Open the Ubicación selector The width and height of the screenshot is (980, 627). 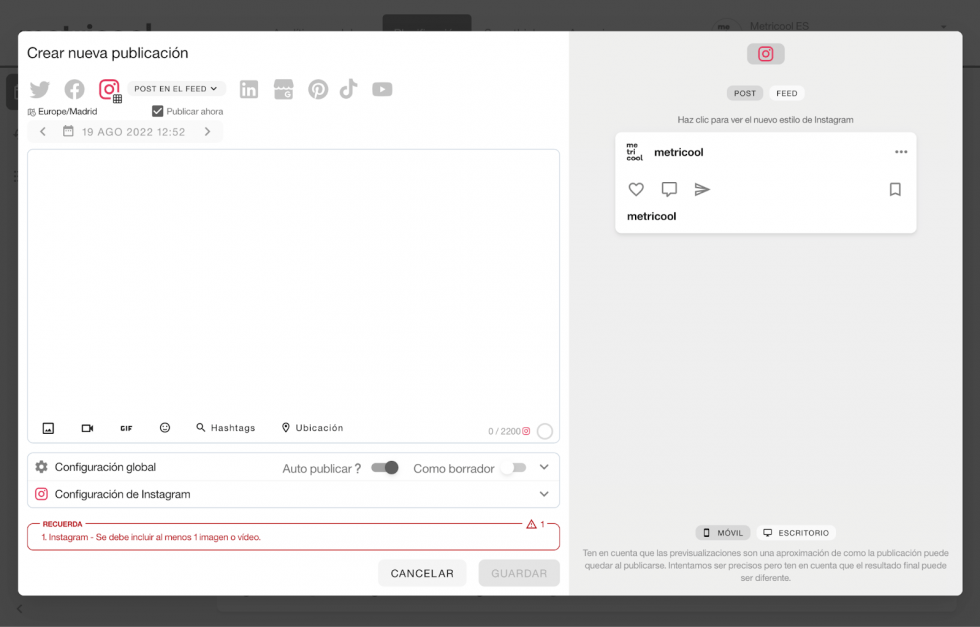tap(313, 427)
